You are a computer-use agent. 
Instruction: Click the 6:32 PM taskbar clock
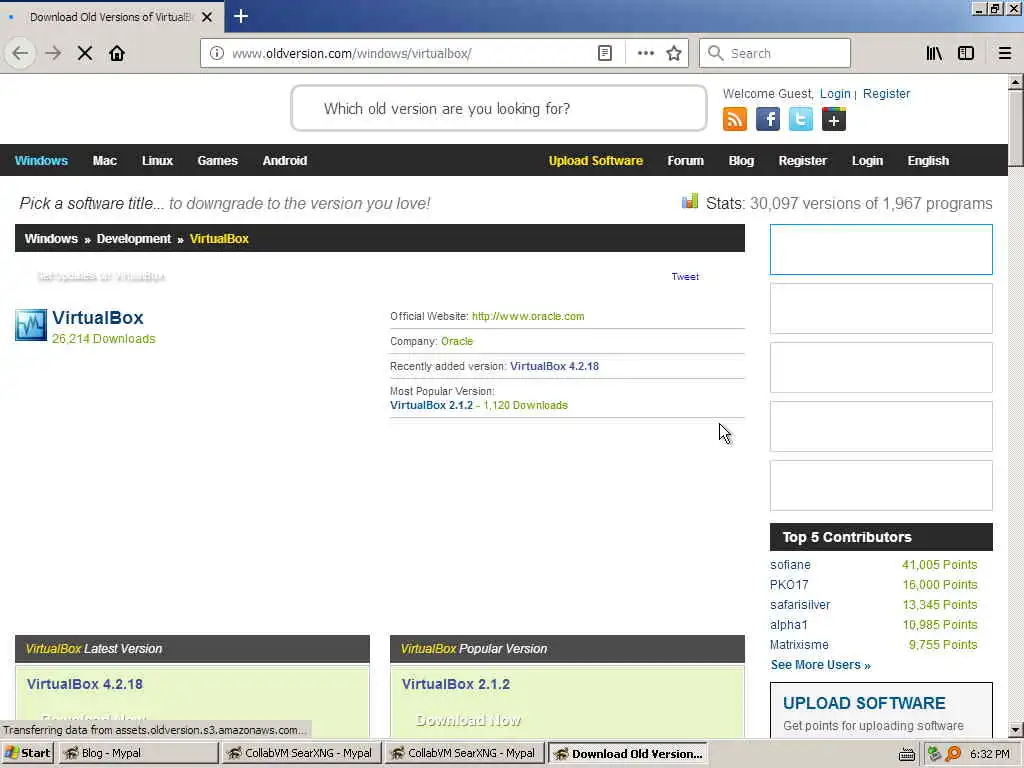pyautogui.click(x=990, y=754)
